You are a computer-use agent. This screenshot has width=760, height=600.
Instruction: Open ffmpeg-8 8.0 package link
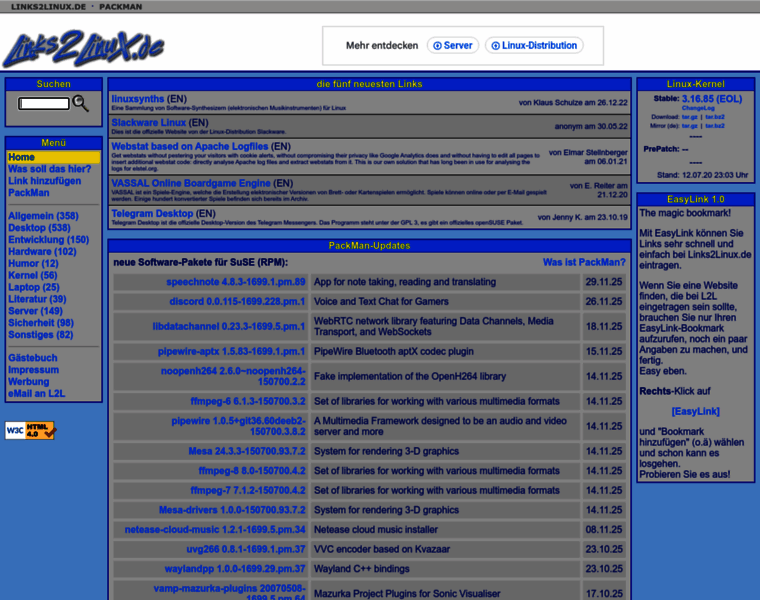[252, 471]
